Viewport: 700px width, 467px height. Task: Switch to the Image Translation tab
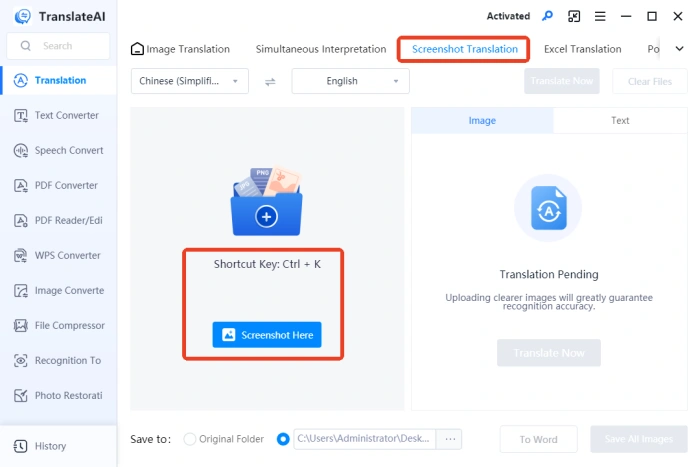tap(188, 49)
